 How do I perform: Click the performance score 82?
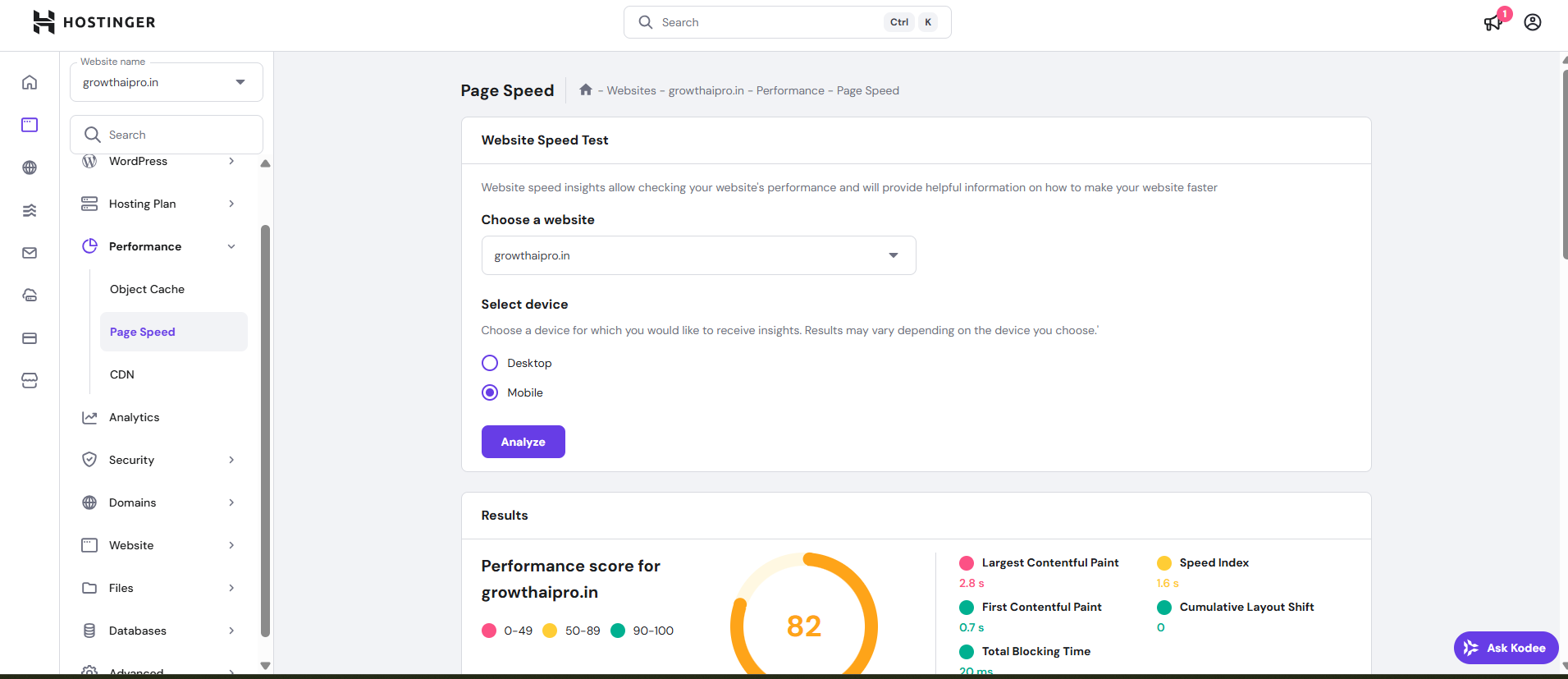(804, 626)
